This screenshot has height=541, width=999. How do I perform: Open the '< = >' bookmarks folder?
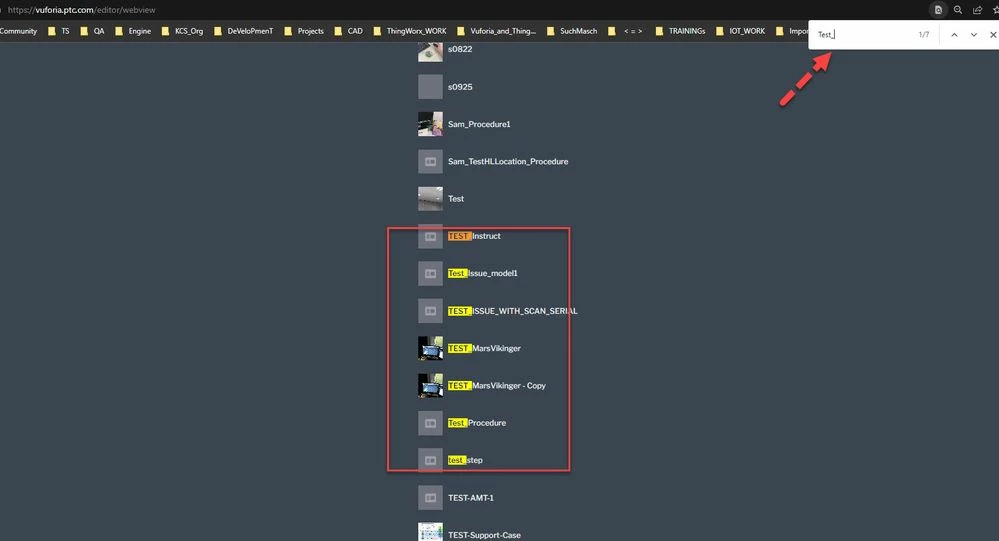(x=626, y=31)
